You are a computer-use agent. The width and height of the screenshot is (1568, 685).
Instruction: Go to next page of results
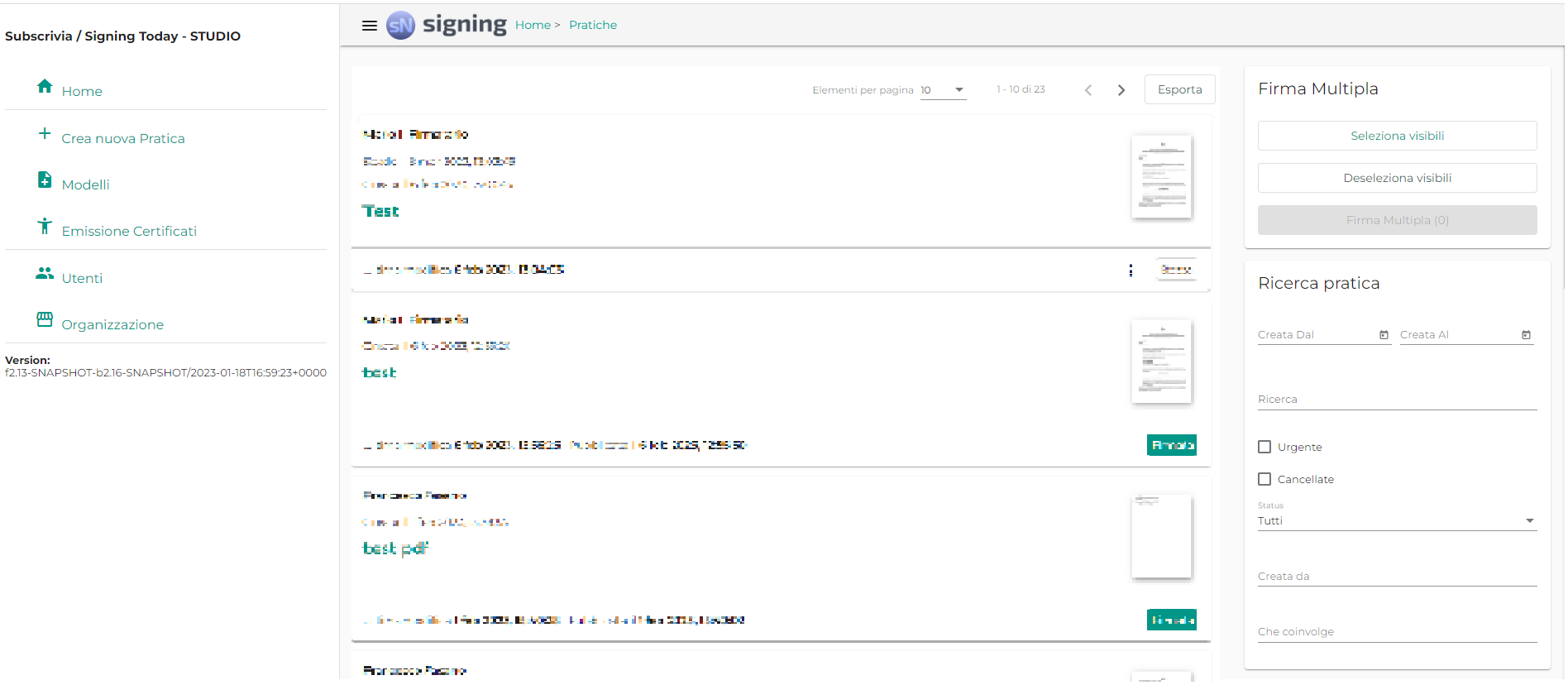(x=1121, y=90)
